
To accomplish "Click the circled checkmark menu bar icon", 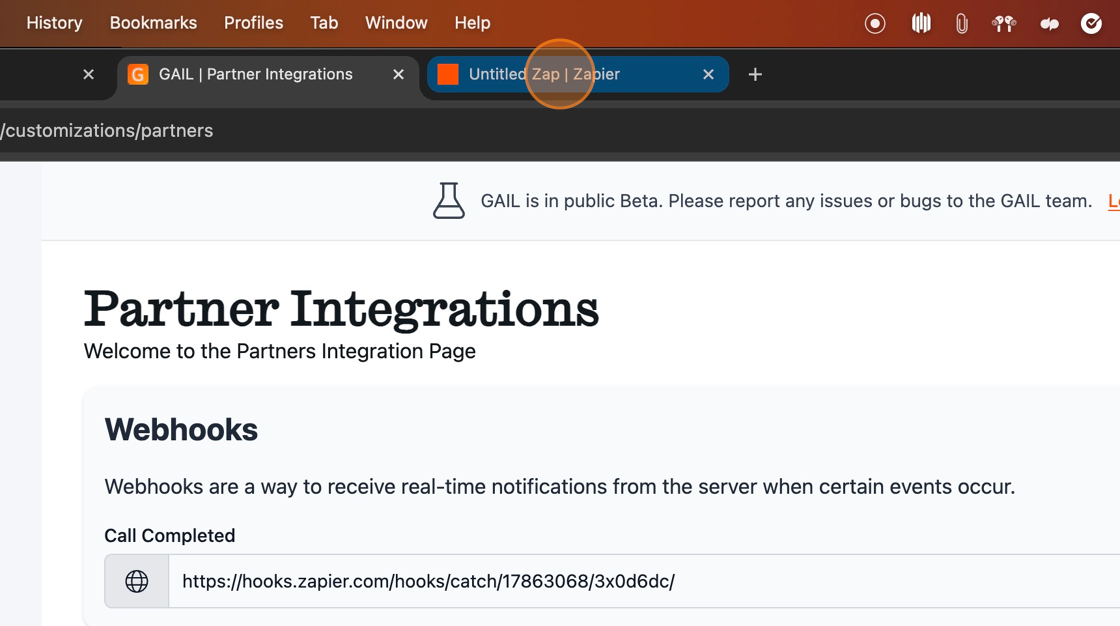I will [x=1091, y=23].
